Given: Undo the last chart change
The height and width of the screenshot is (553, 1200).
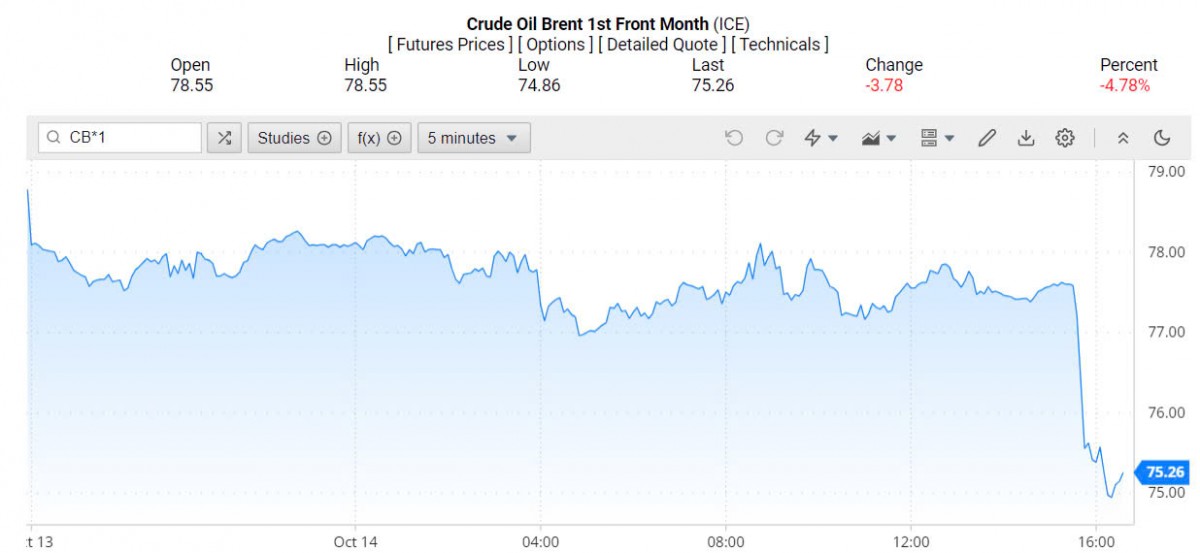Looking at the screenshot, I should tap(734, 138).
